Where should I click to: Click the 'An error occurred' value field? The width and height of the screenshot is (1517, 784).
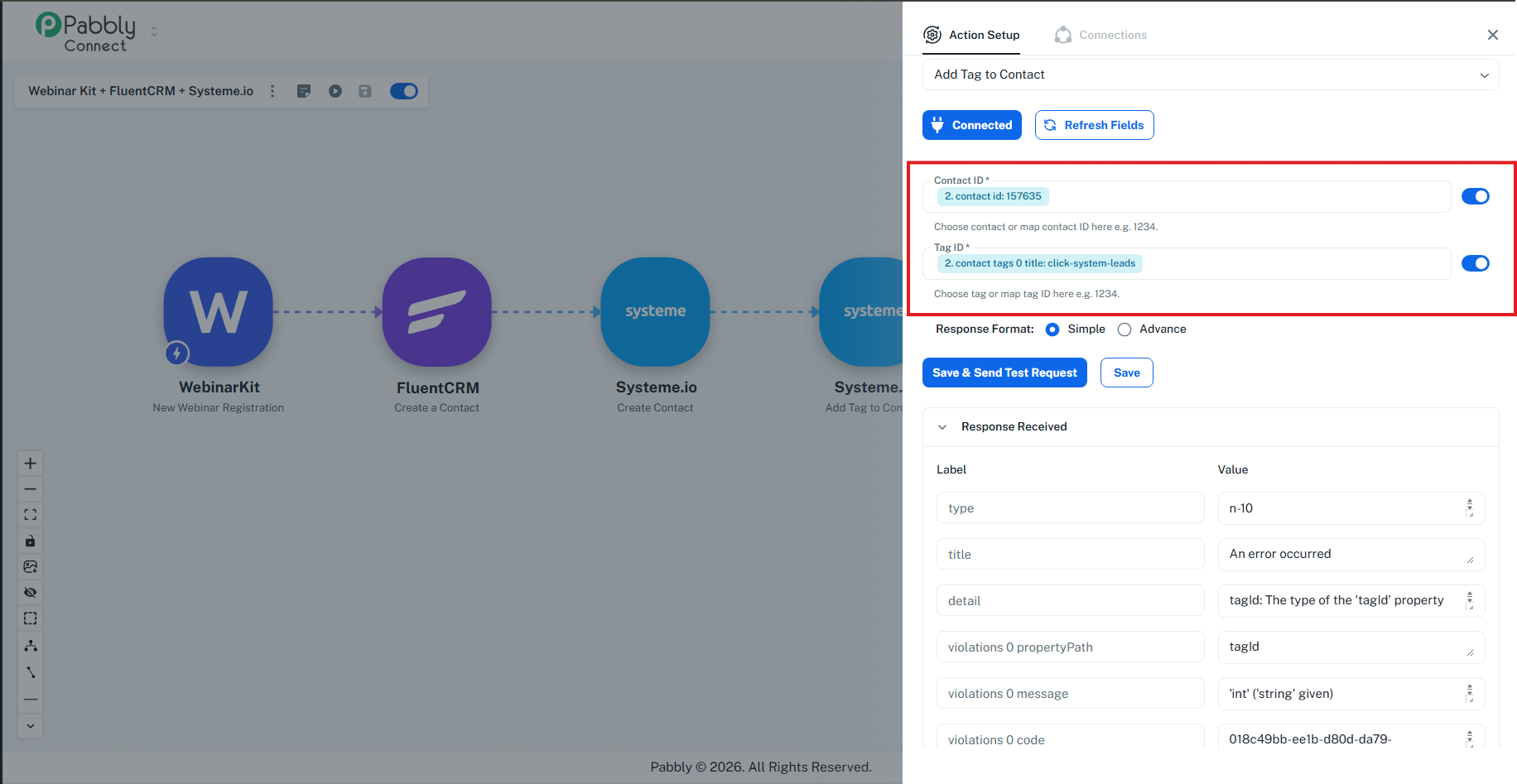point(1351,555)
